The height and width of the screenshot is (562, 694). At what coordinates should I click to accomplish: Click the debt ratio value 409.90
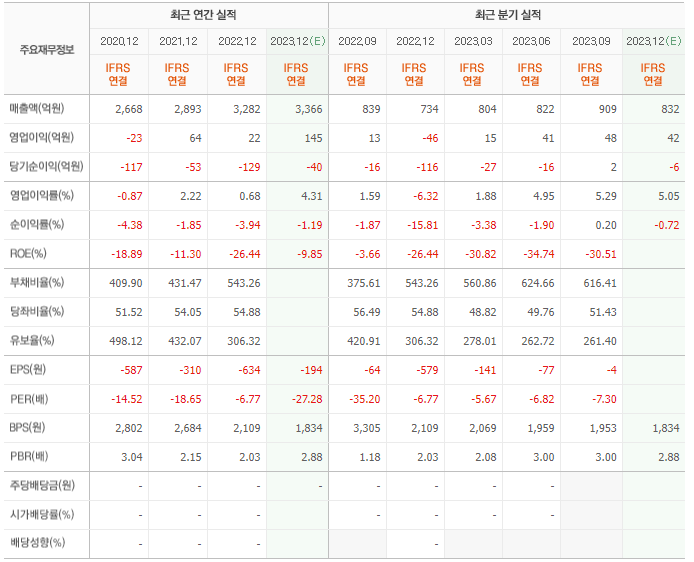click(126, 283)
